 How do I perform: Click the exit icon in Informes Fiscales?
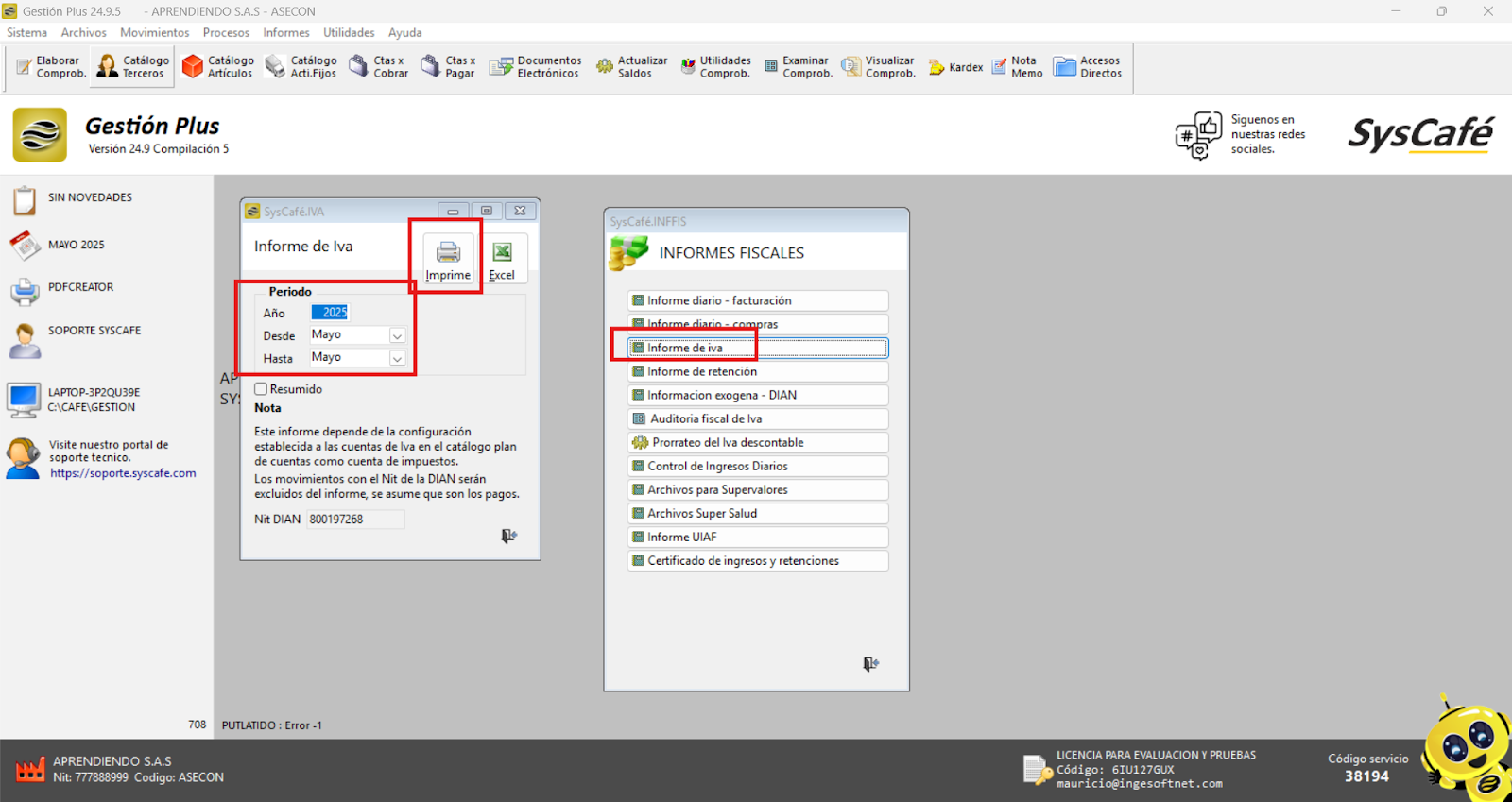pos(870,665)
